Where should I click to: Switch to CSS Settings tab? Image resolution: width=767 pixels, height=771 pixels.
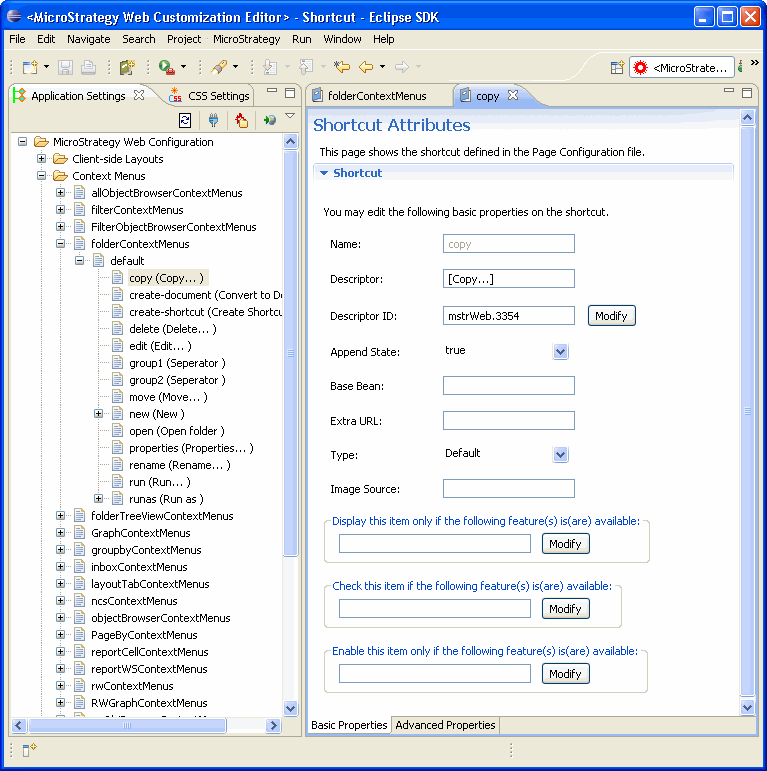pyautogui.click(x=209, y=96)
